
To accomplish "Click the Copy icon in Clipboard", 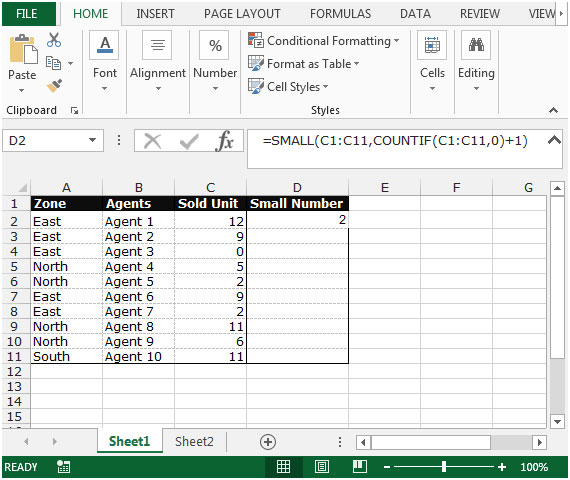I will coord(53,63).
